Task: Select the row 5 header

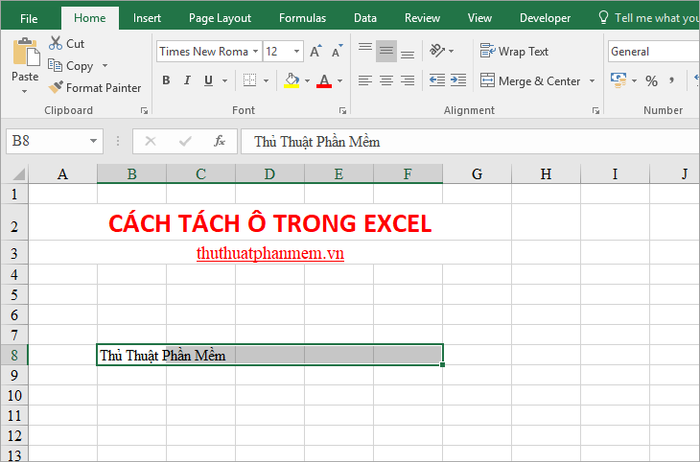Action: point(14,295)
